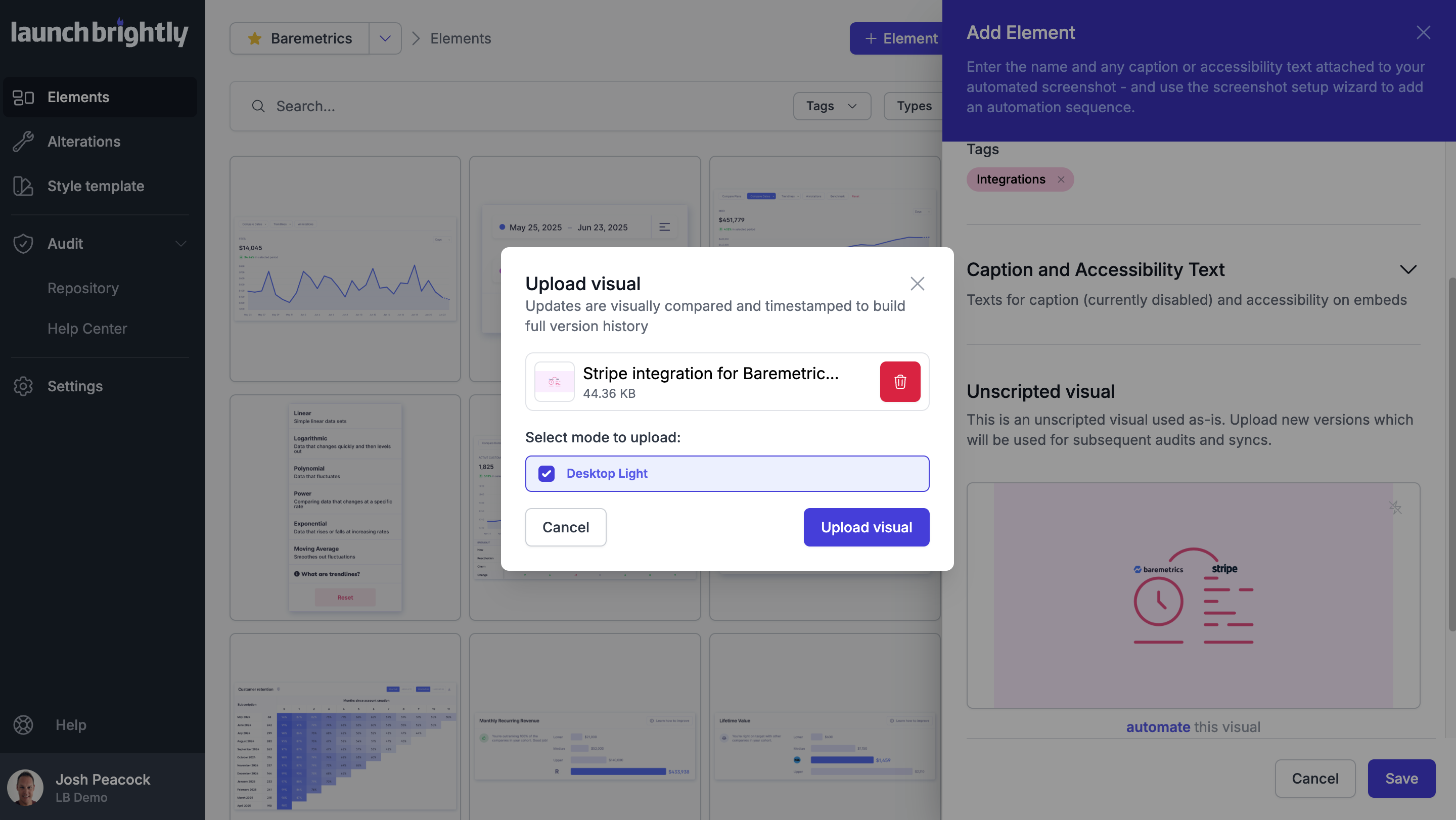Toggle the Desktop Light checkbox
This screenshot has width=1456, height=820.
tap(546, 474)
